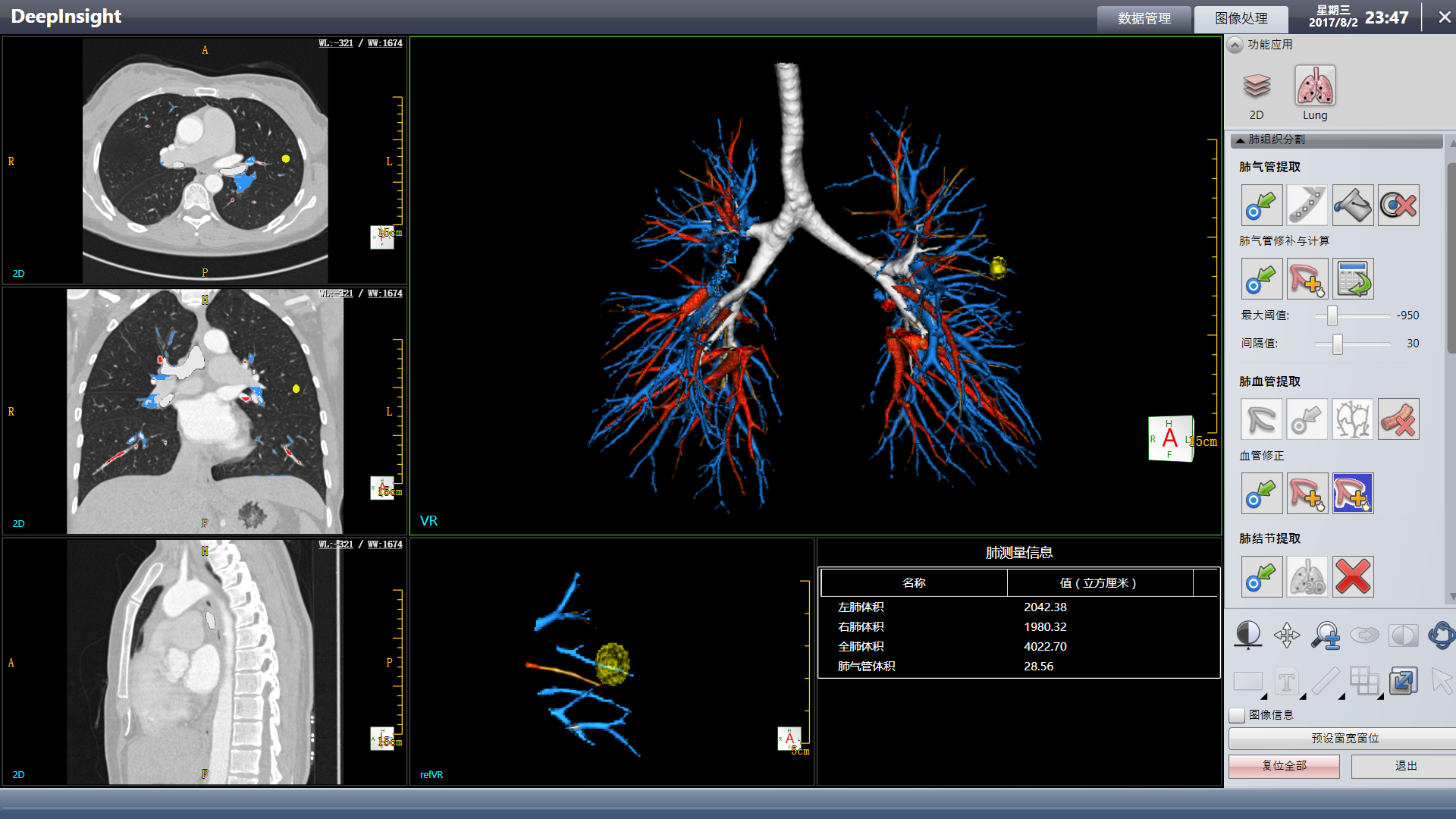Enable the 图像信息 checkbox
Screen dimensions: 1456x819
pos(1238,715)
